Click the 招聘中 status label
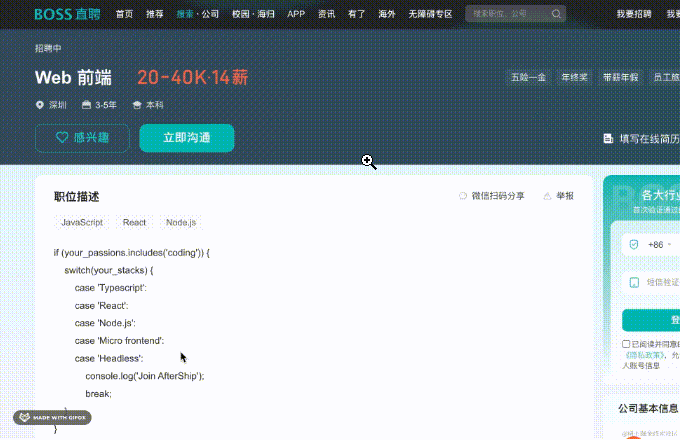This screenshot has height=440, width=680. click(x=48, y=49)
